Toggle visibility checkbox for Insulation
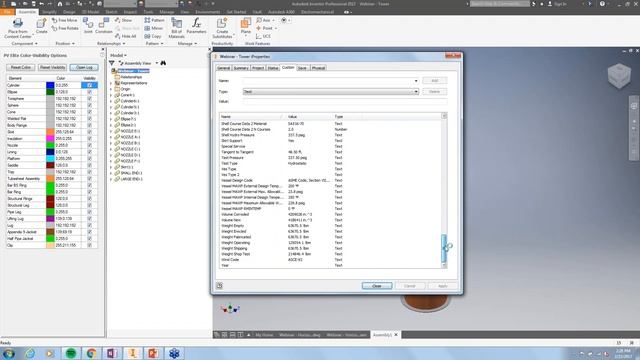Image resolution: width=640 pixels, height=360 pixels. click(x=89, y=138)
